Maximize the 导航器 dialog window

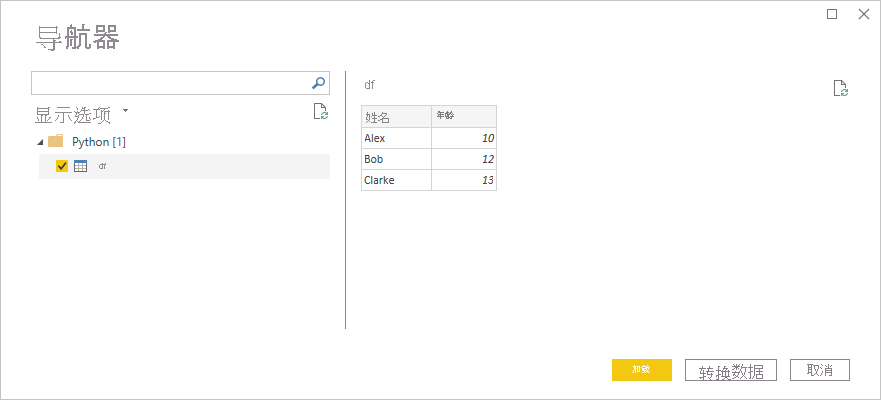832,14
